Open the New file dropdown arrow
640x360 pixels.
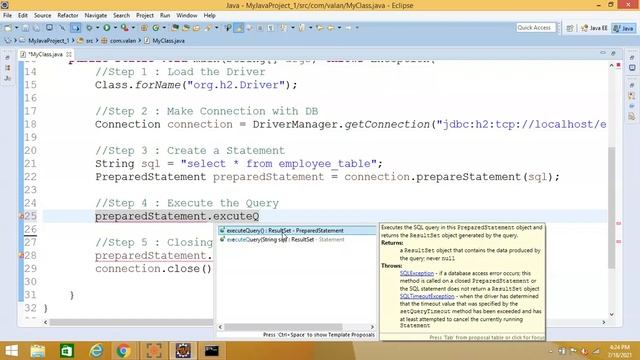tap(16, 28)
